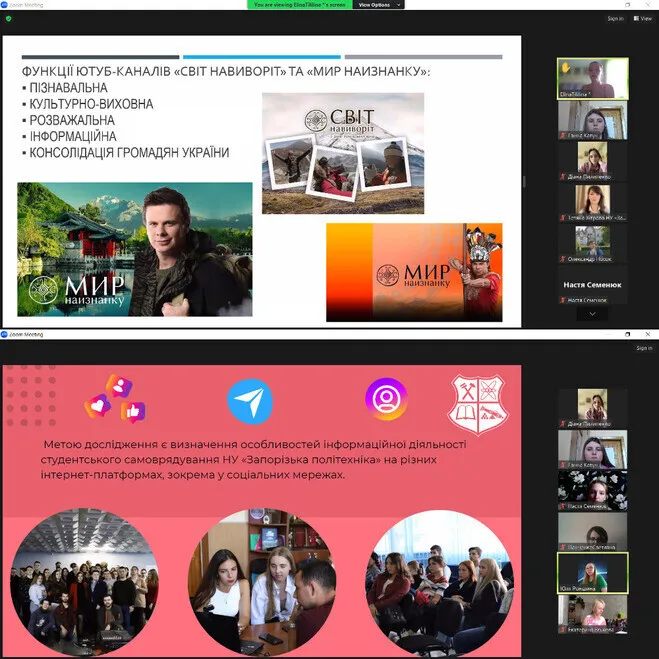The width and height of the screenshot is (659, 659).
Task: Restore down the top Zoom Meeting window
Action: (x=627, y=5)
